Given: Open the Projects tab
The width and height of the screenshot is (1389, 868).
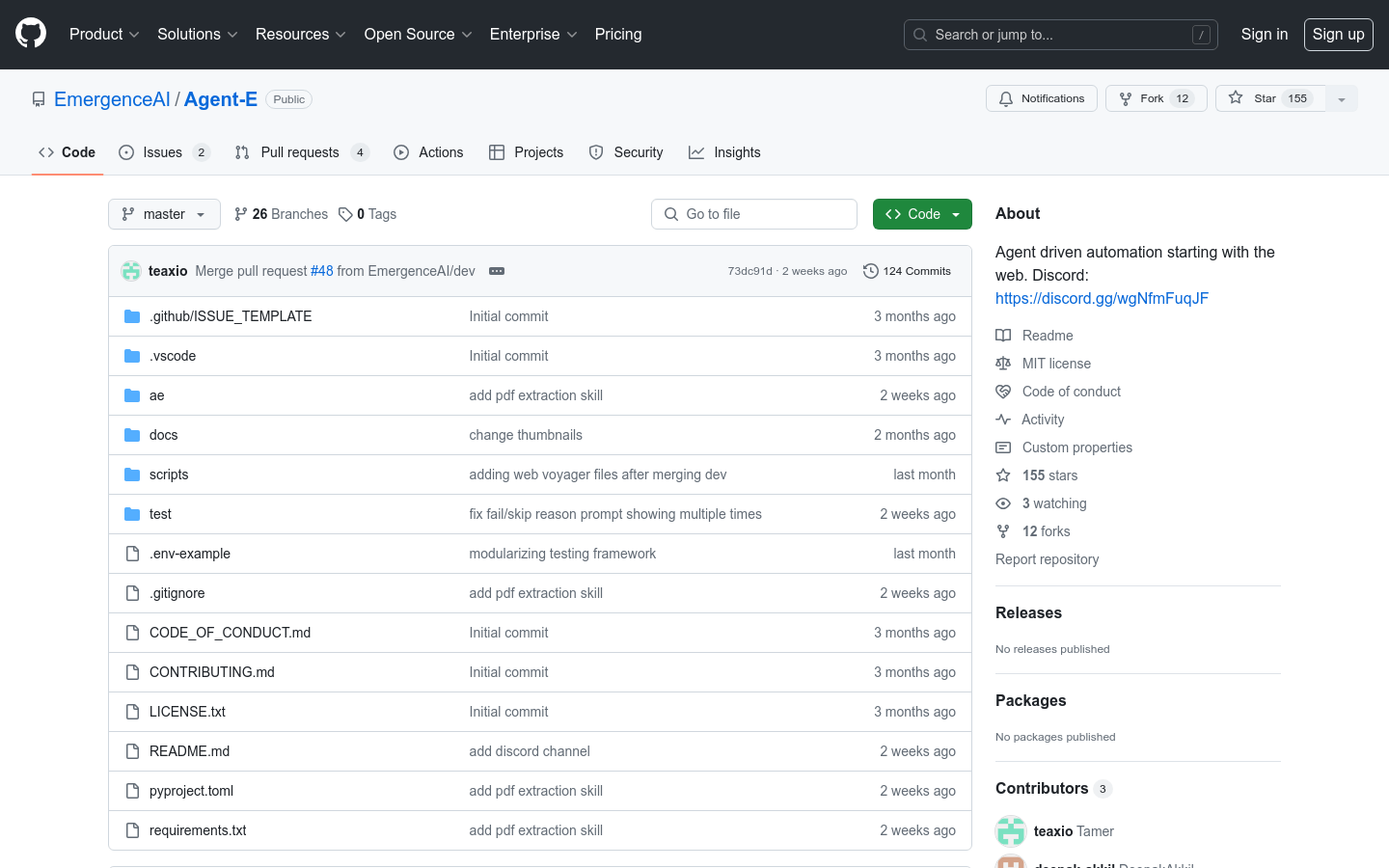Looking at the screenshot, I should (x=527, y=152).
